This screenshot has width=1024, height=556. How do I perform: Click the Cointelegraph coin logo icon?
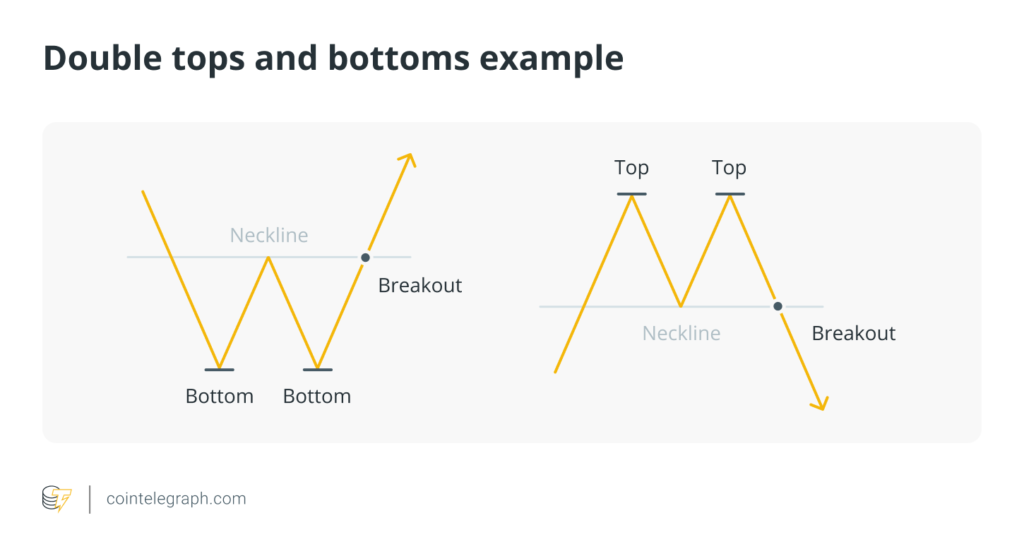(x=56, y=498)
